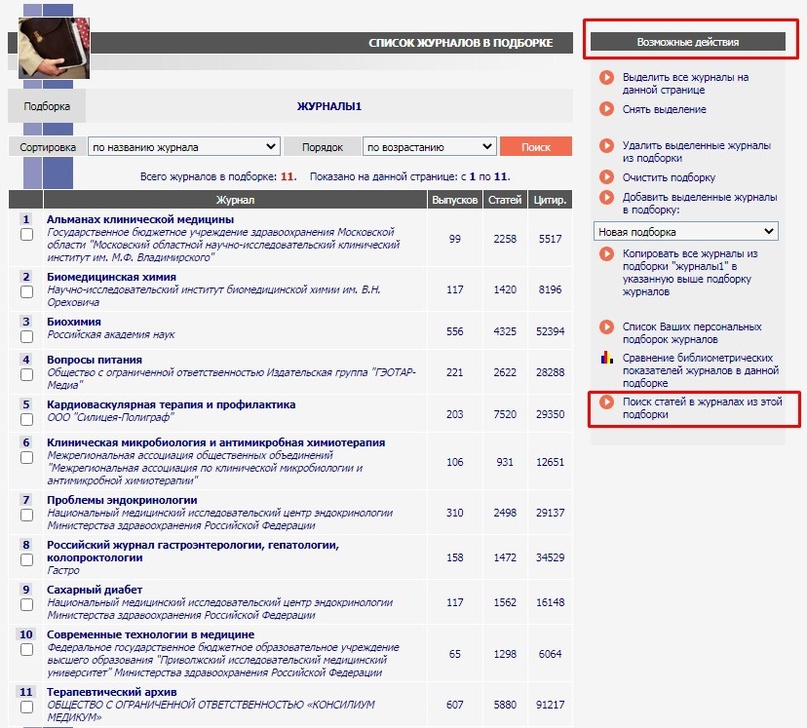
Task: Click 'Копировать все журналы из подборки' link
Action: 690,273
